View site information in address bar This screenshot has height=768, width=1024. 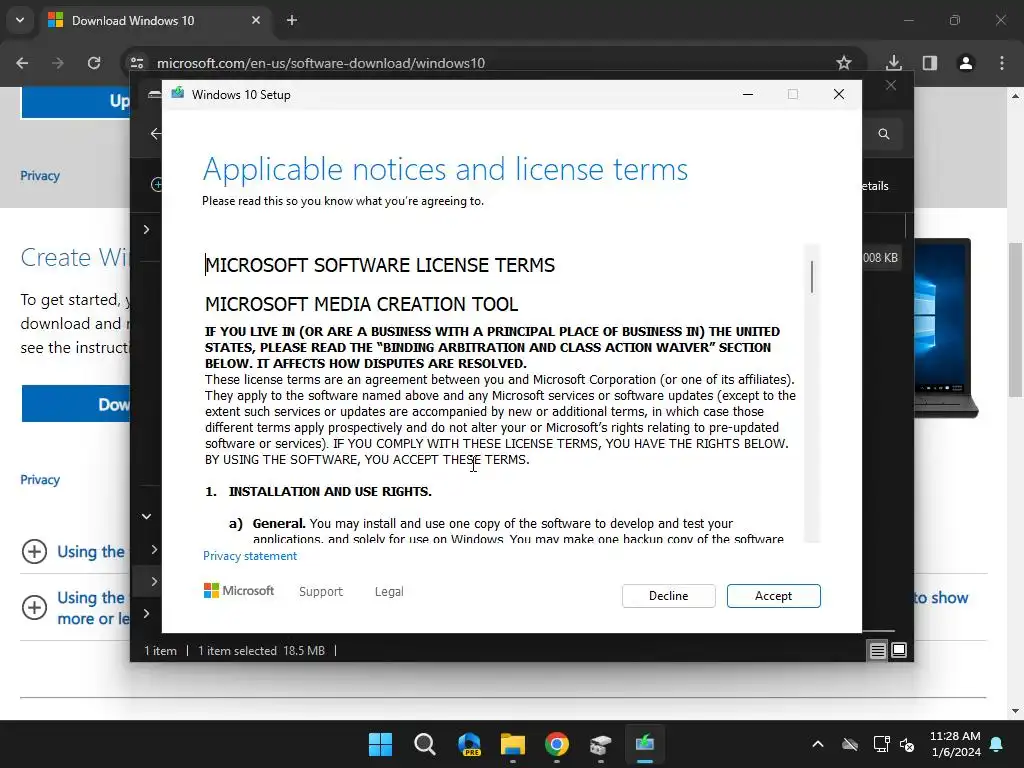coord(137,63)
